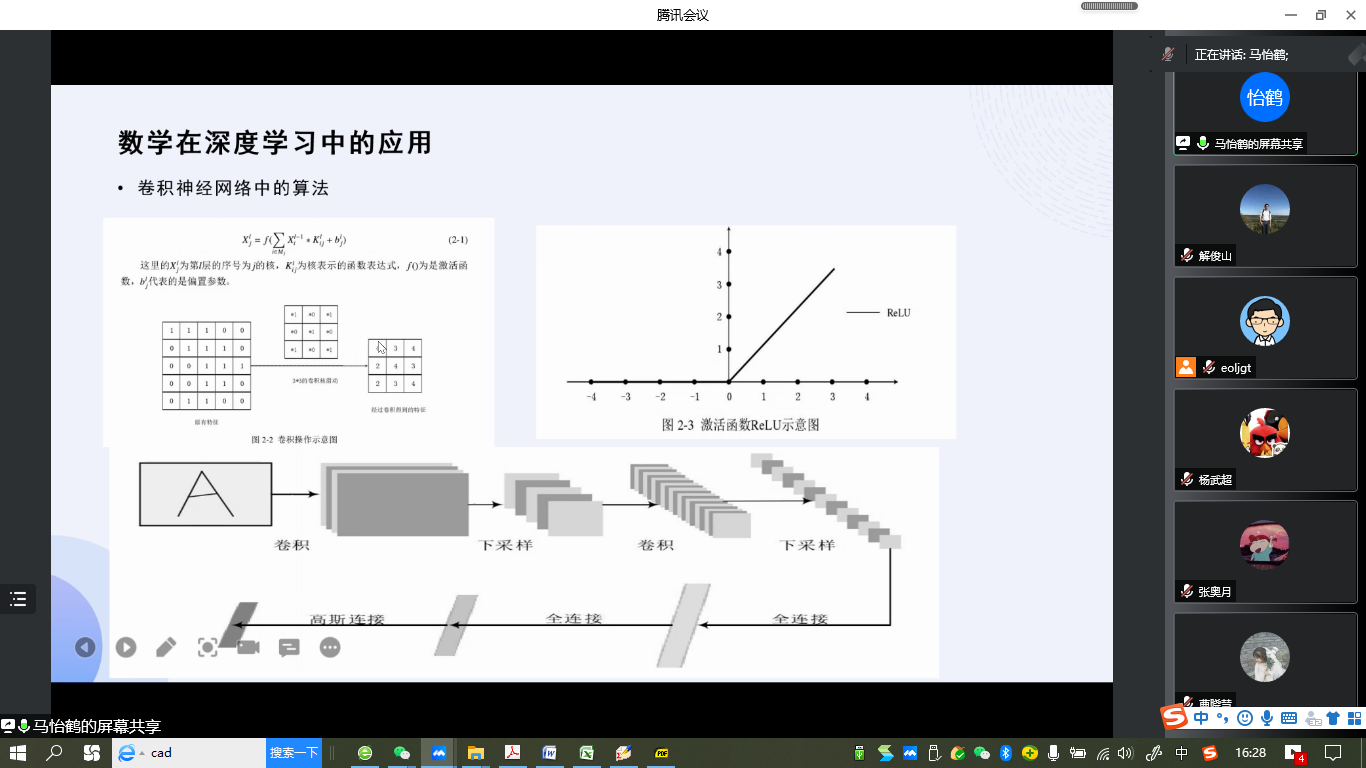The width and height of the screenshot is (1366, 768).
Task: Open WeChat from the taskbar
Action: click(x=402, y=753)
